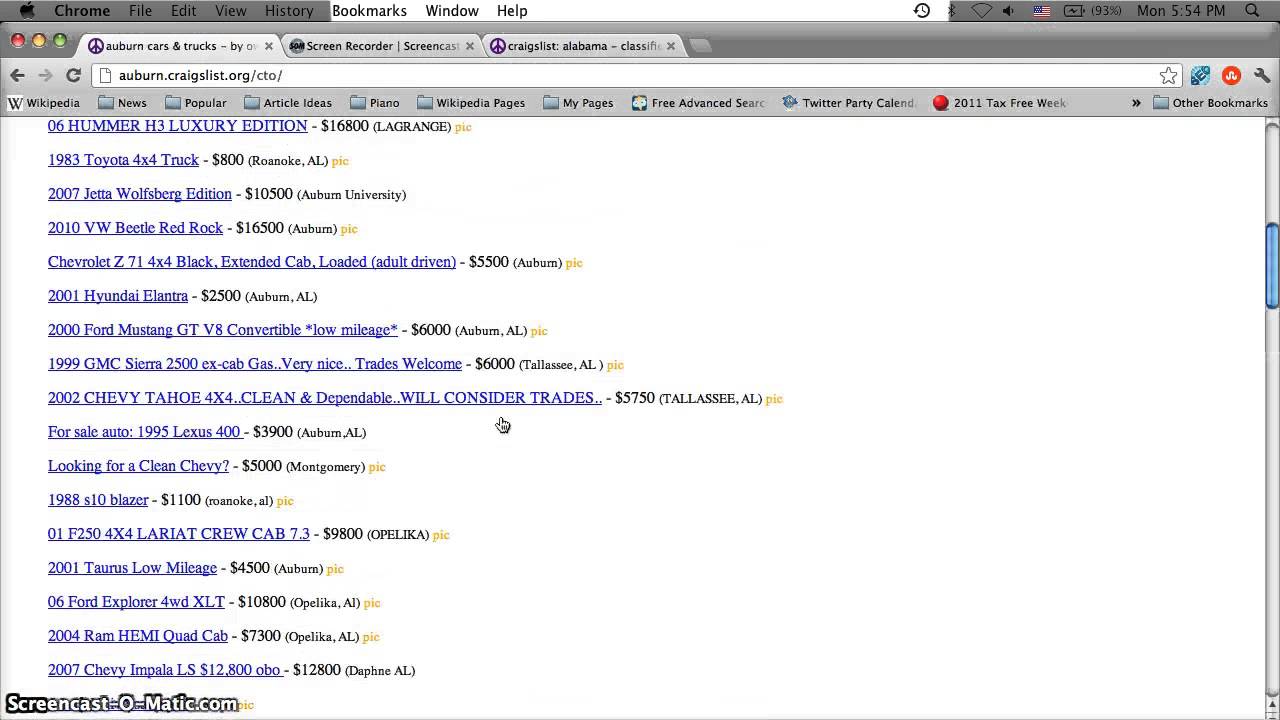The height and width of the screenshot is (720, 1280).
Task: Open the File menu
Action: [140, 10]
